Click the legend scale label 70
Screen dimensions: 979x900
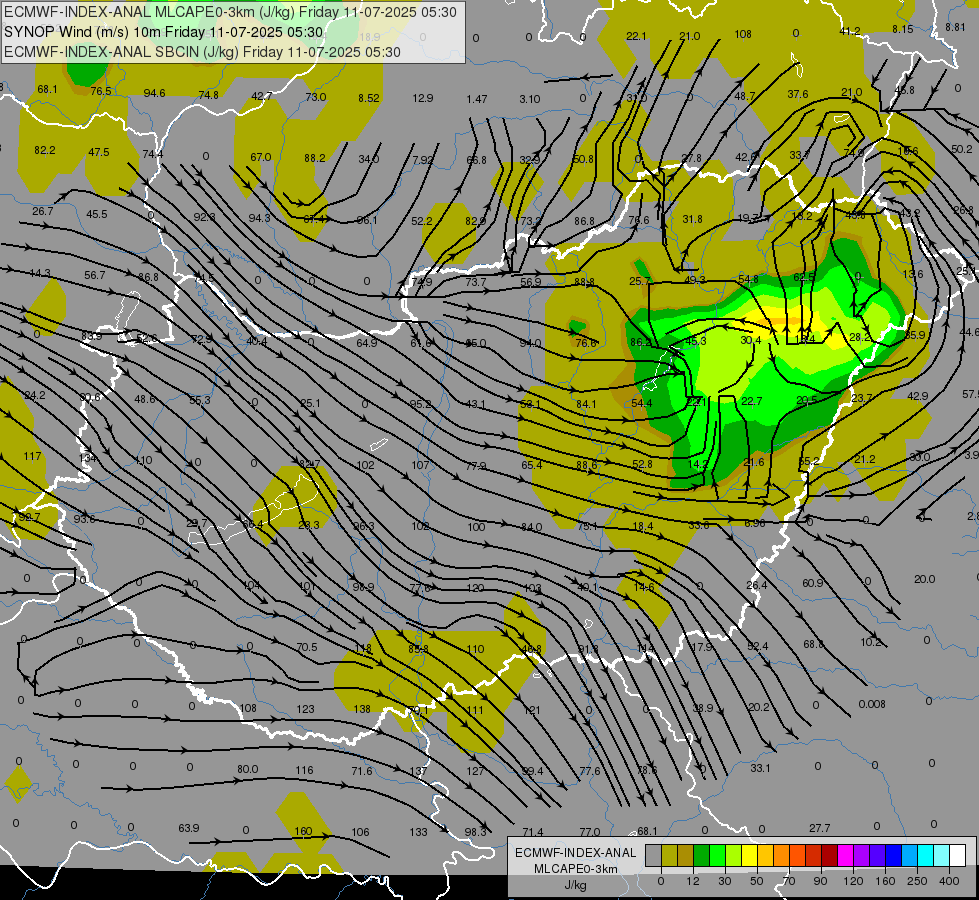789,881
